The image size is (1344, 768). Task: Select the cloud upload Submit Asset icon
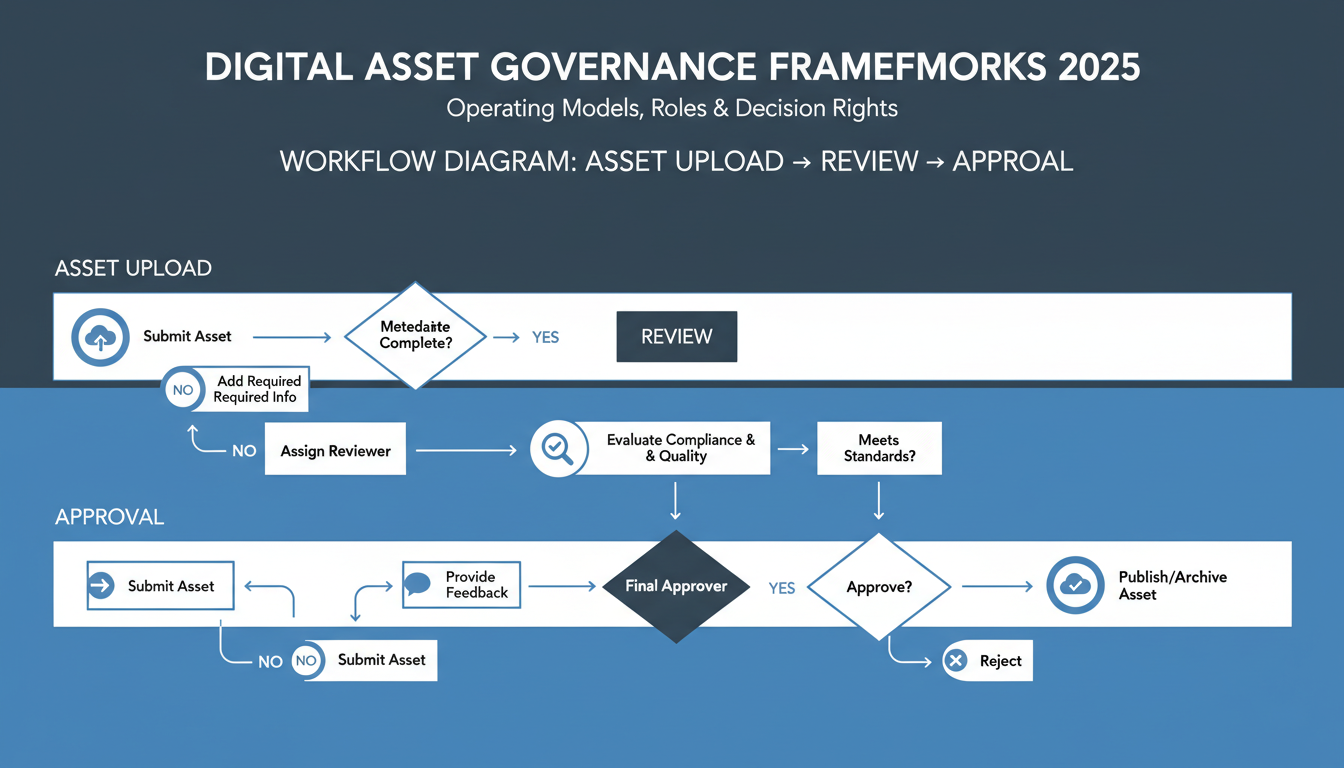tap(100, 337)
